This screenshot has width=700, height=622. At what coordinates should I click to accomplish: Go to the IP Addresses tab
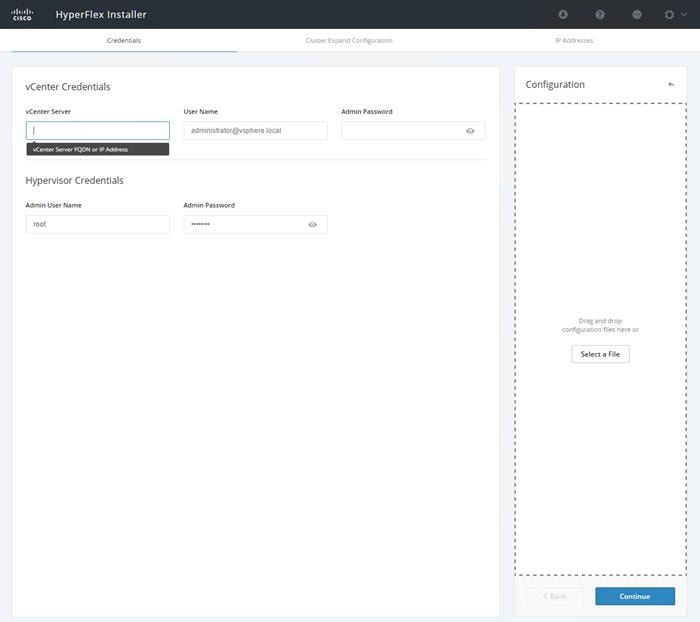tap(574, 41)
